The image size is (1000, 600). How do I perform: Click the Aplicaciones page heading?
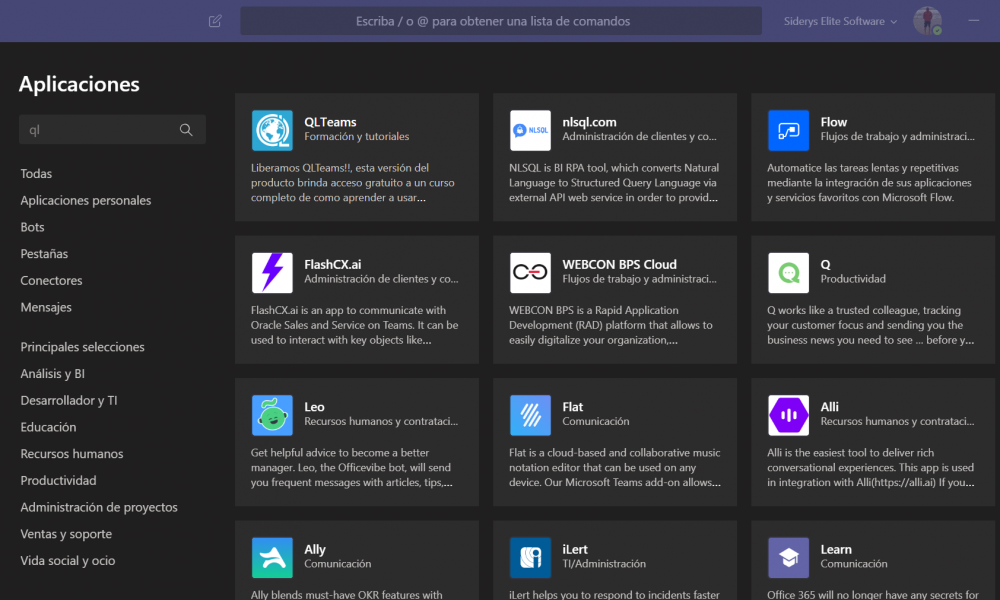79,84
